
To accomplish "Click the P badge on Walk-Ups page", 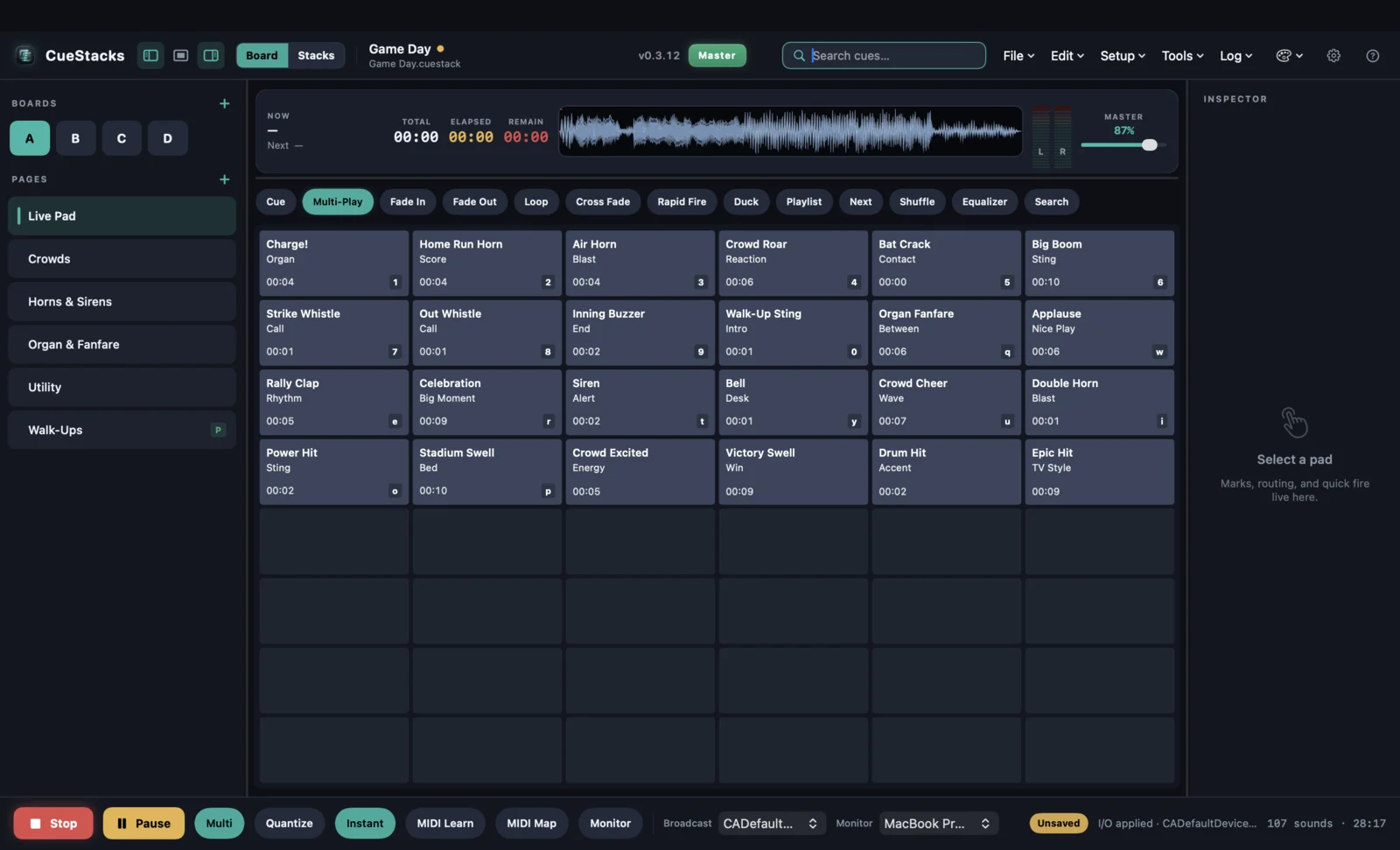I will click(218, 430).
